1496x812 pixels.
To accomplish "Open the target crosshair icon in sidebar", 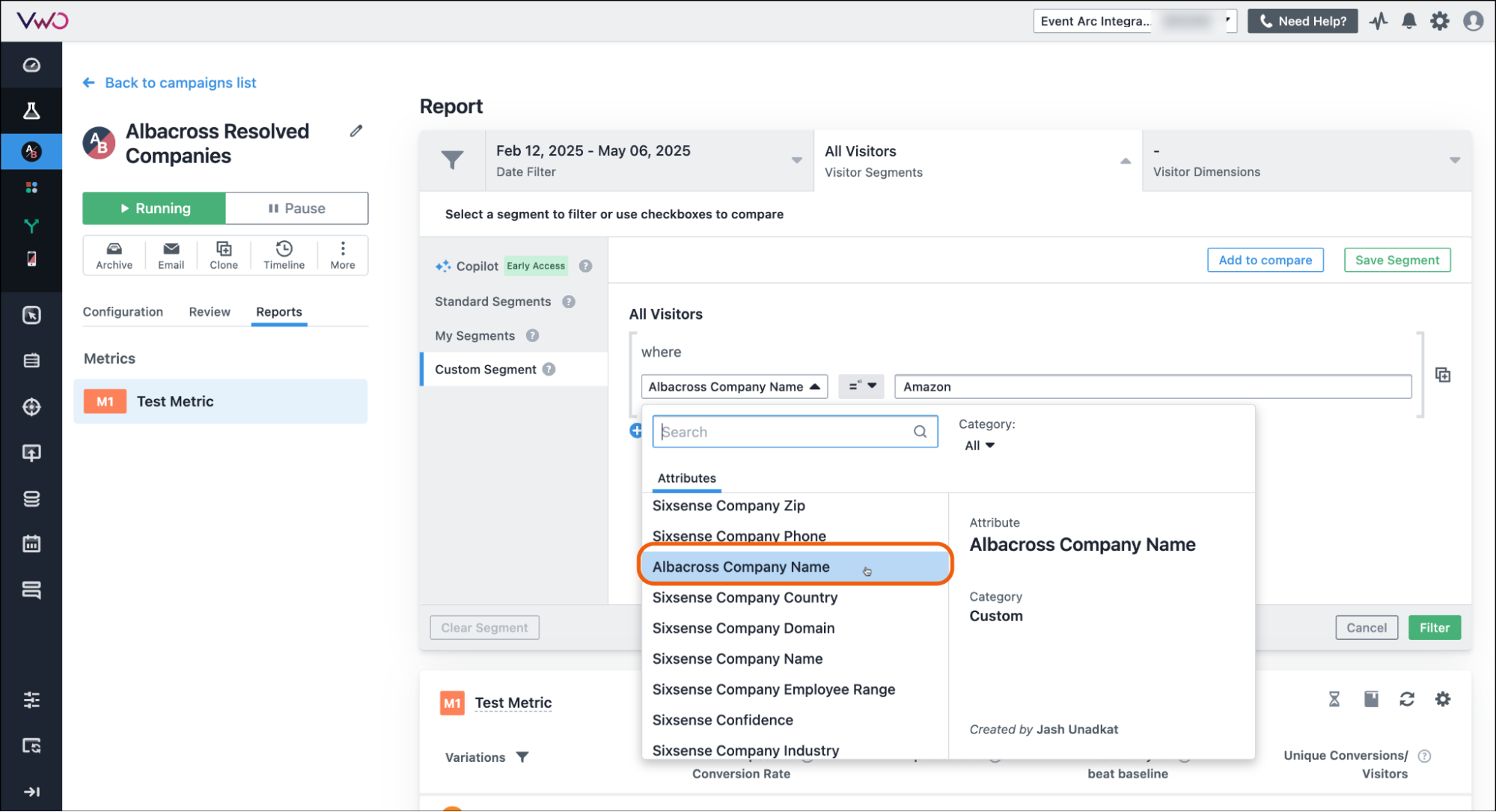I will [x=31, y=407].
